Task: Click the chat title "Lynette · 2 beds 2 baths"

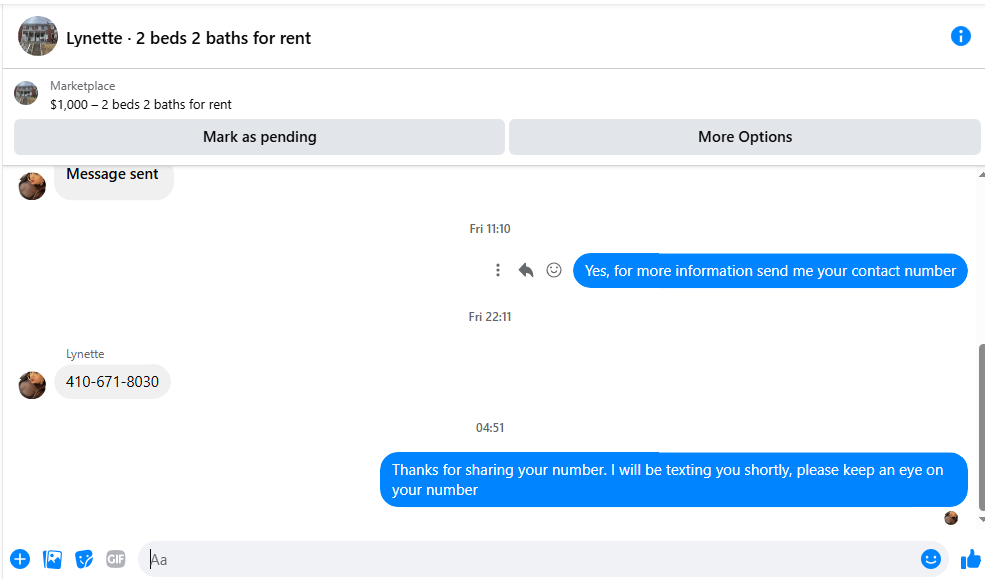Action: [189, 38]
